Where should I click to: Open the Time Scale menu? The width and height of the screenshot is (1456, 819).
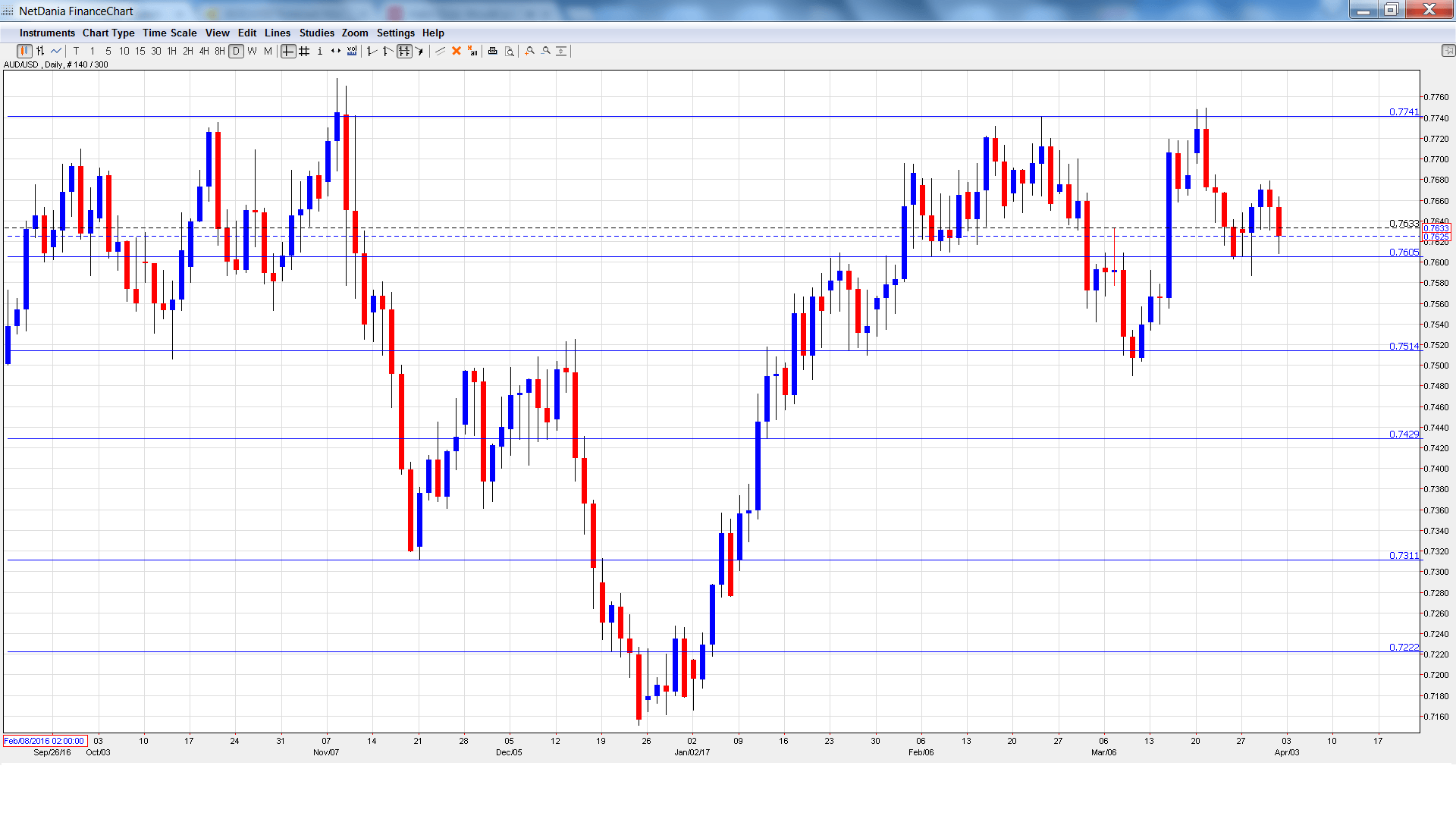(169, 33)
